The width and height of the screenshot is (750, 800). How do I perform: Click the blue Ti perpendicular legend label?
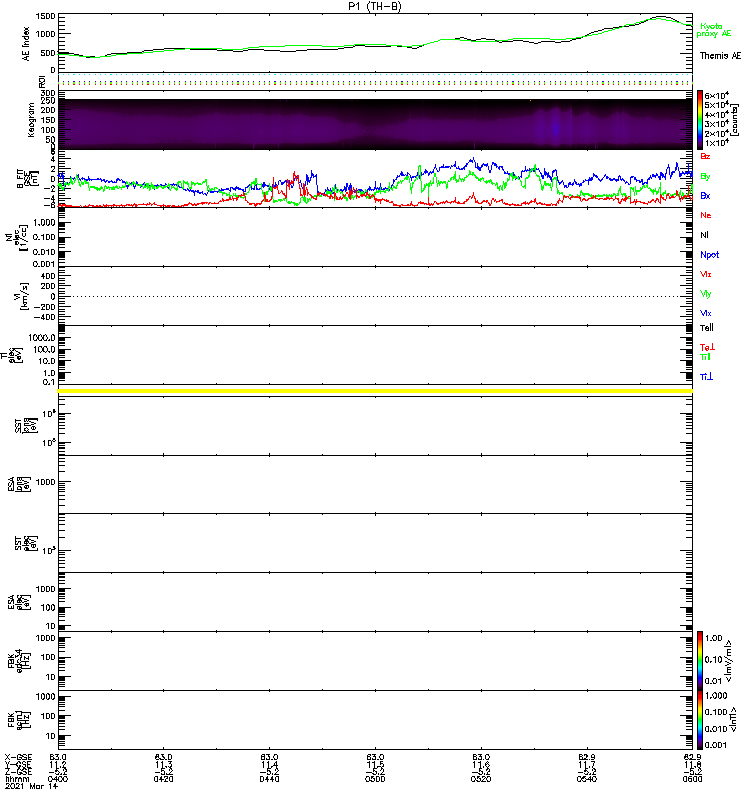706,377
